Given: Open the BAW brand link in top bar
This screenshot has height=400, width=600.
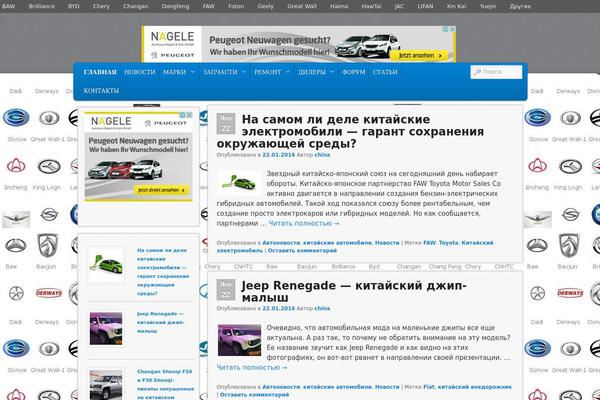Looking at the screenshot, I should 8,6.
